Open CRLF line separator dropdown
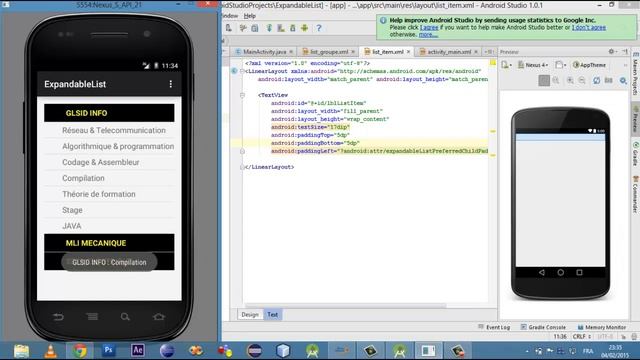This screenshot has width=640, height=360. coord(582,337)
